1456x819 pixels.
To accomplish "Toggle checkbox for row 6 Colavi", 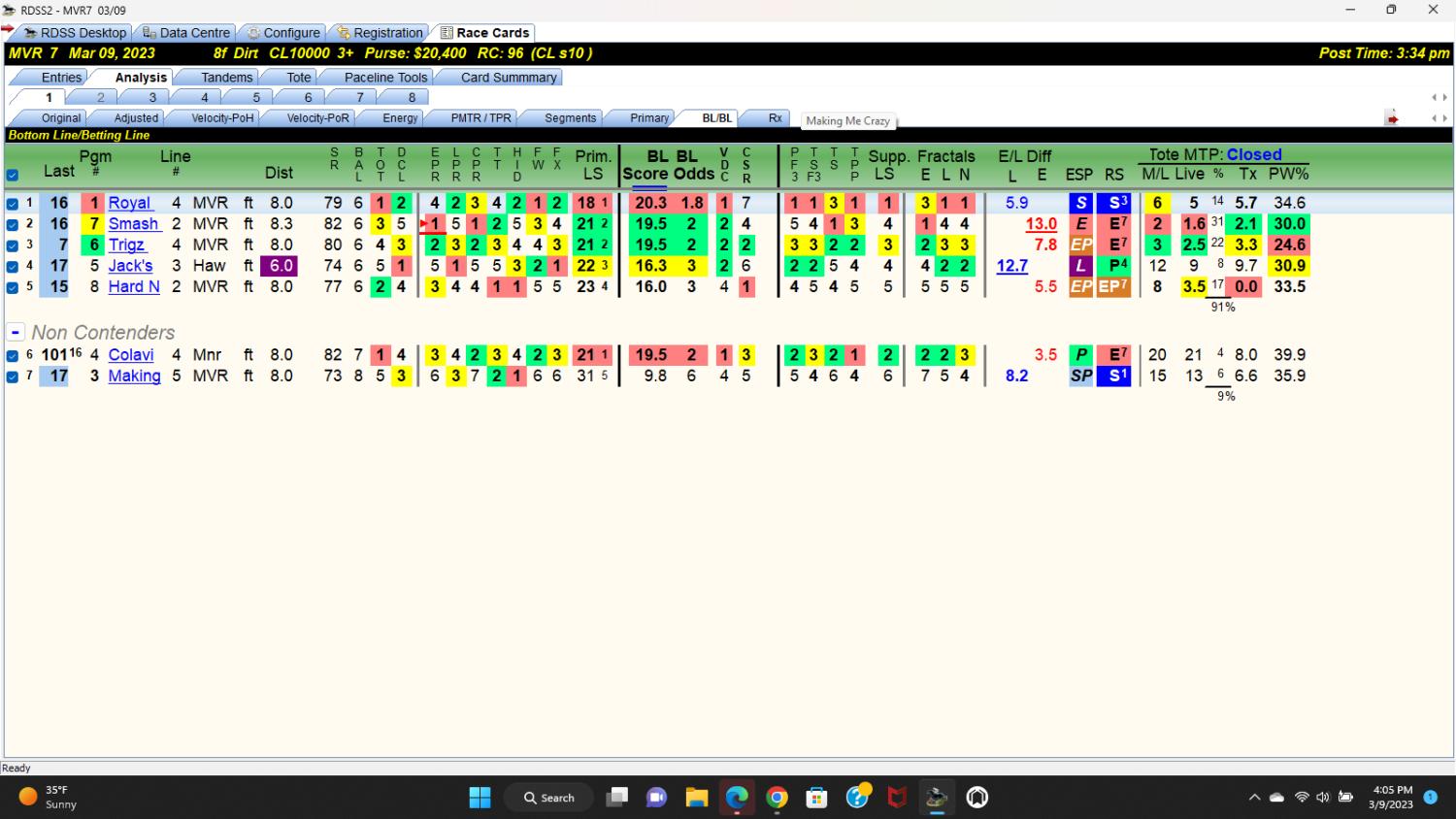I will click(x=13, y=355).
